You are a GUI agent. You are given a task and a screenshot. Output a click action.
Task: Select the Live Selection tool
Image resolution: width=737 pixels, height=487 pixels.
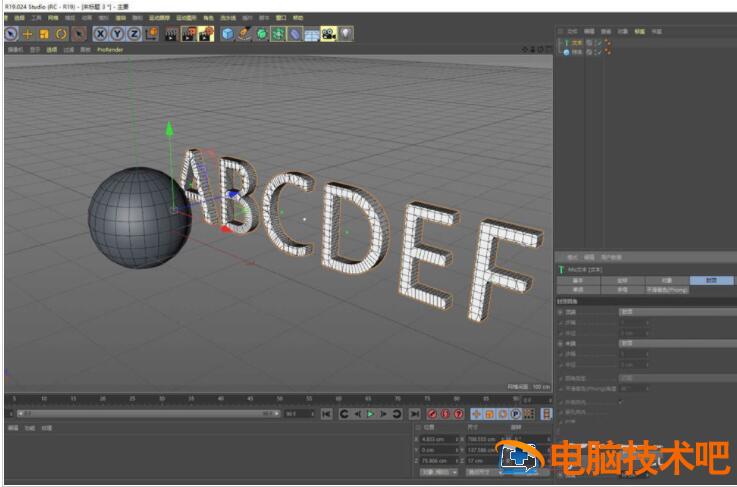tap(11, 34)
